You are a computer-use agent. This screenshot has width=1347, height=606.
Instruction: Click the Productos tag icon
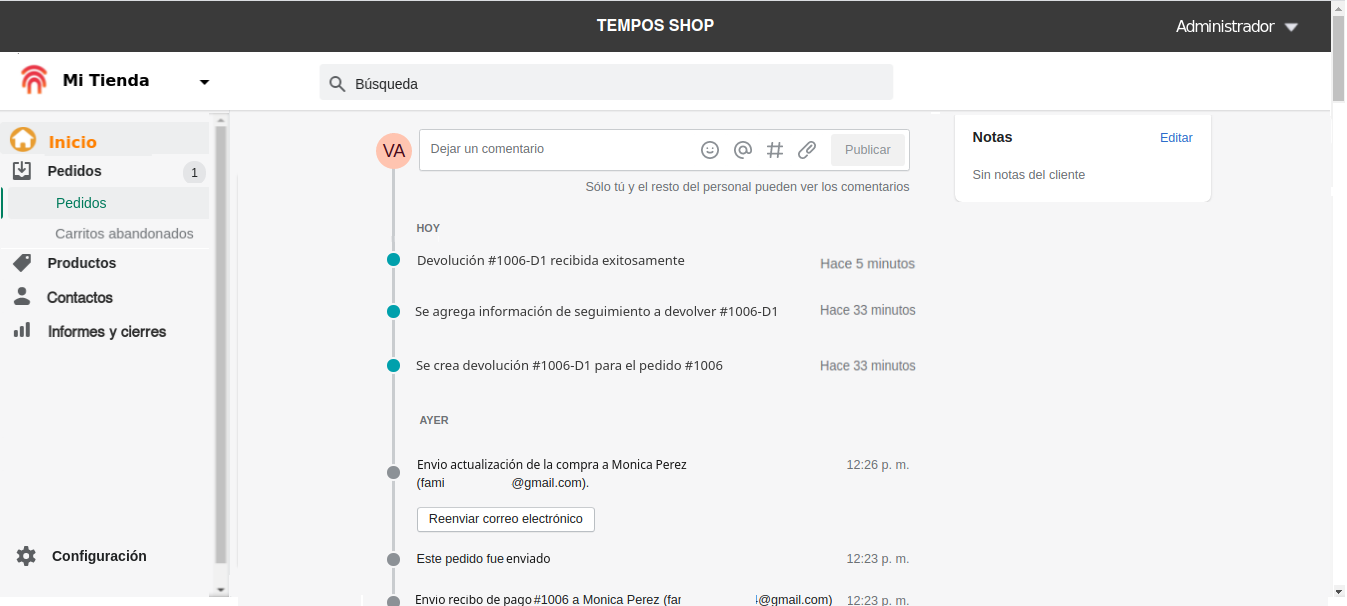(x=22, y=263)
